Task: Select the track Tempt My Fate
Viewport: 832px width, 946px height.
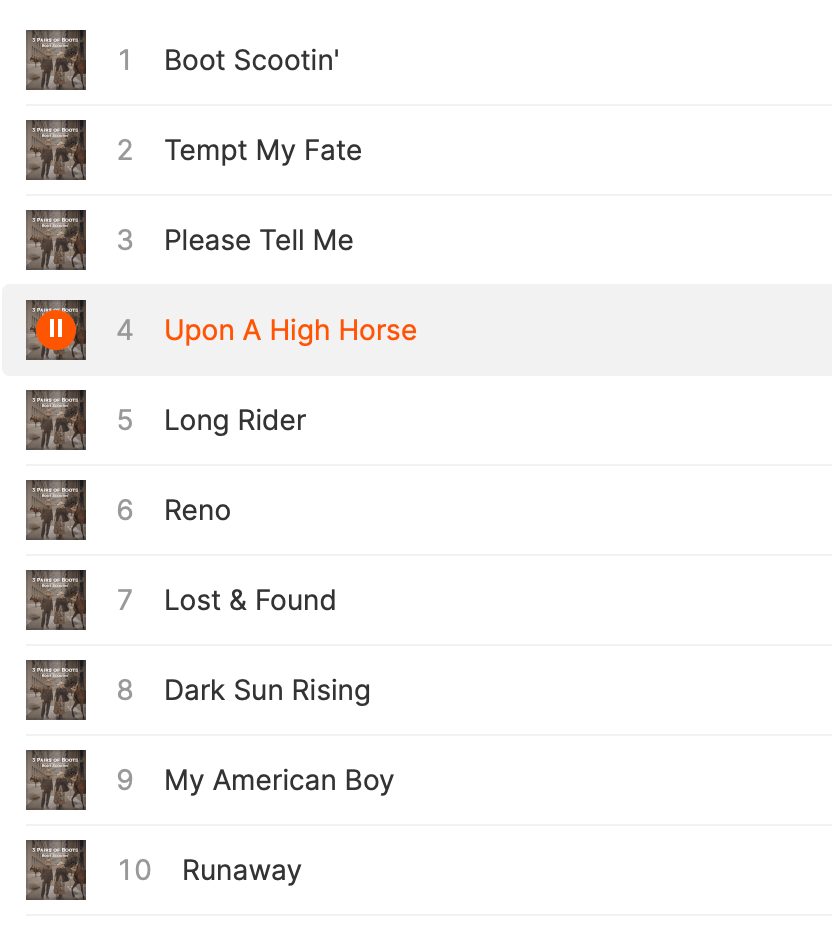Action: point(263,150)
